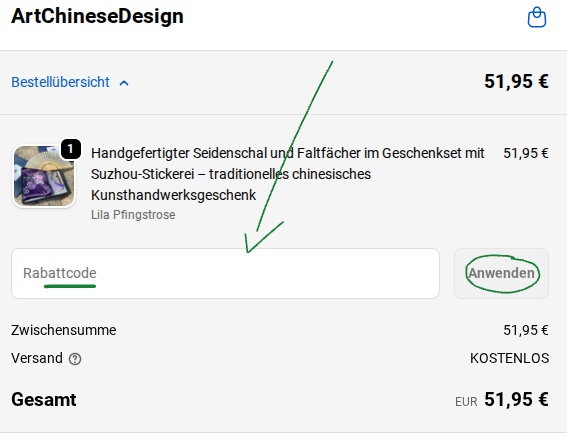Click the KOSTENLOS shipping value
The width and height of the screenshot is (567, 440).
click(509, 358)
